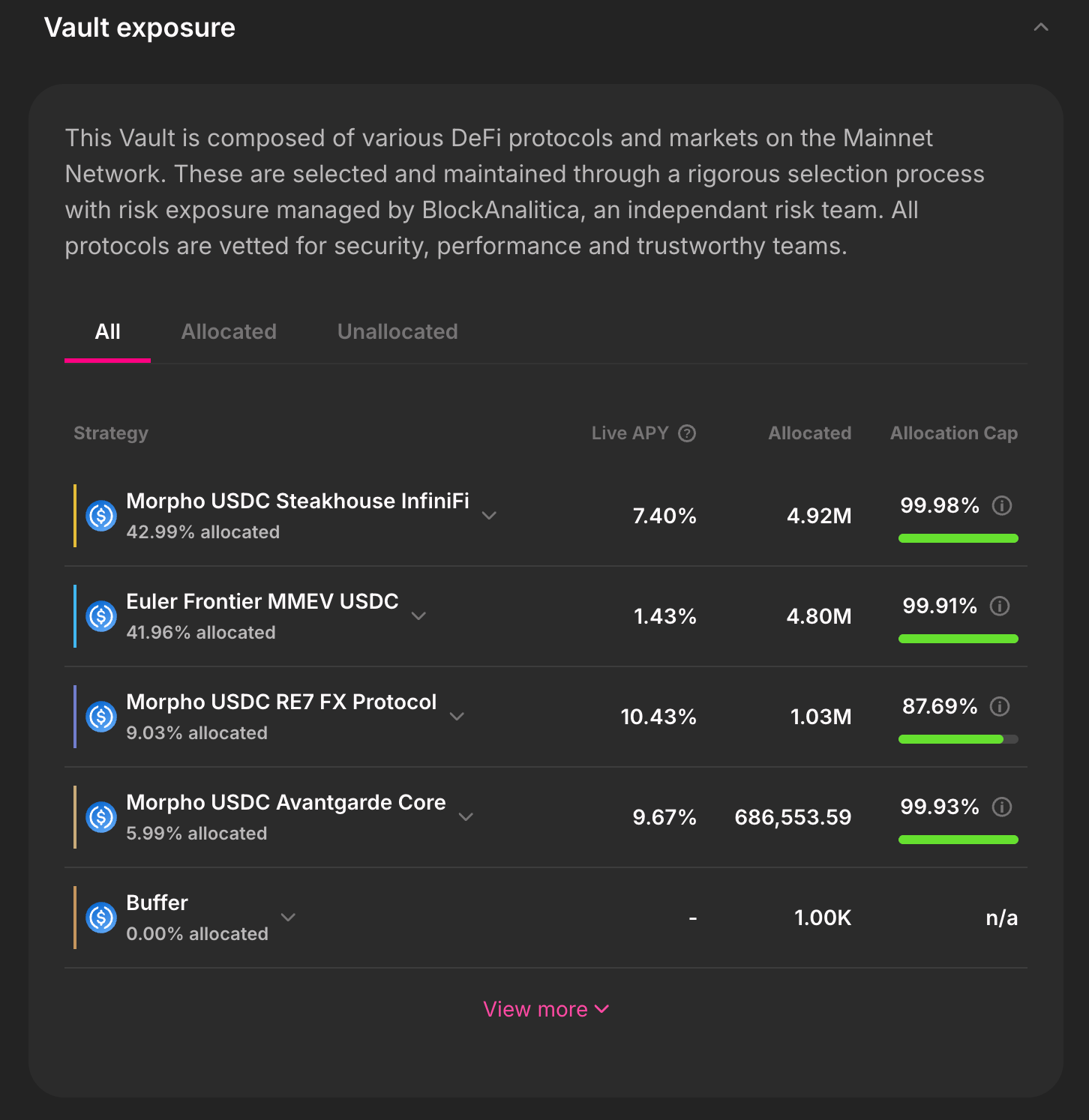Collapse the Vault exposure section
Screen dimensions: 1089x1120
1041,28
